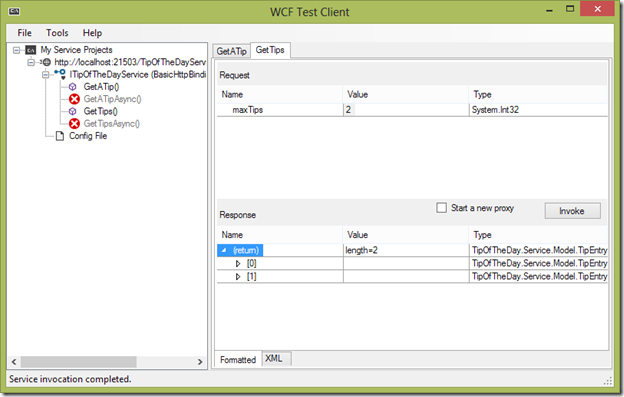
Task: Enable the Start a new proxy checkbox
Action: click(x=441, y=208)
